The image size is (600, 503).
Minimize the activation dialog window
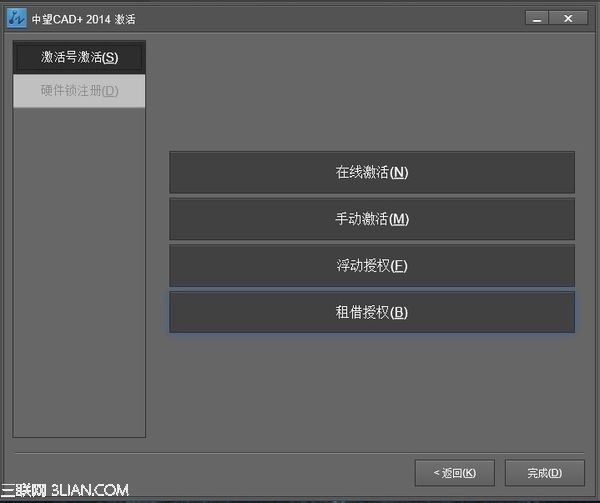pos(537,18)
